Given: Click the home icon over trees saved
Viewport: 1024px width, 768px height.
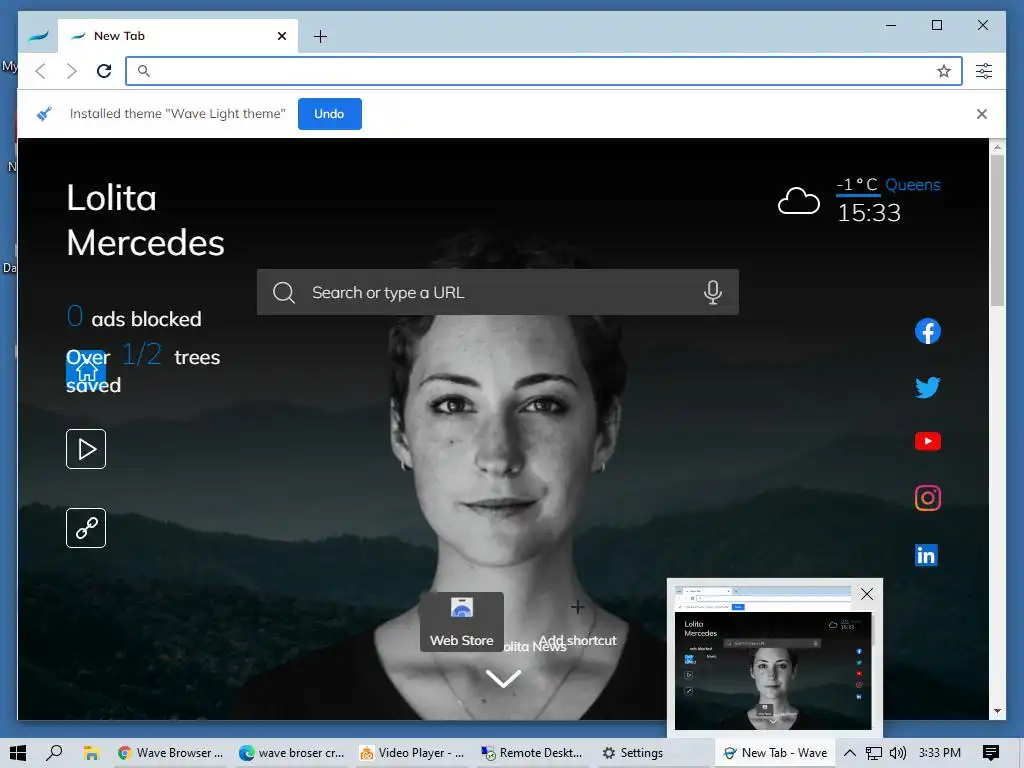Looking at the screenshot, I should [86, 370].
